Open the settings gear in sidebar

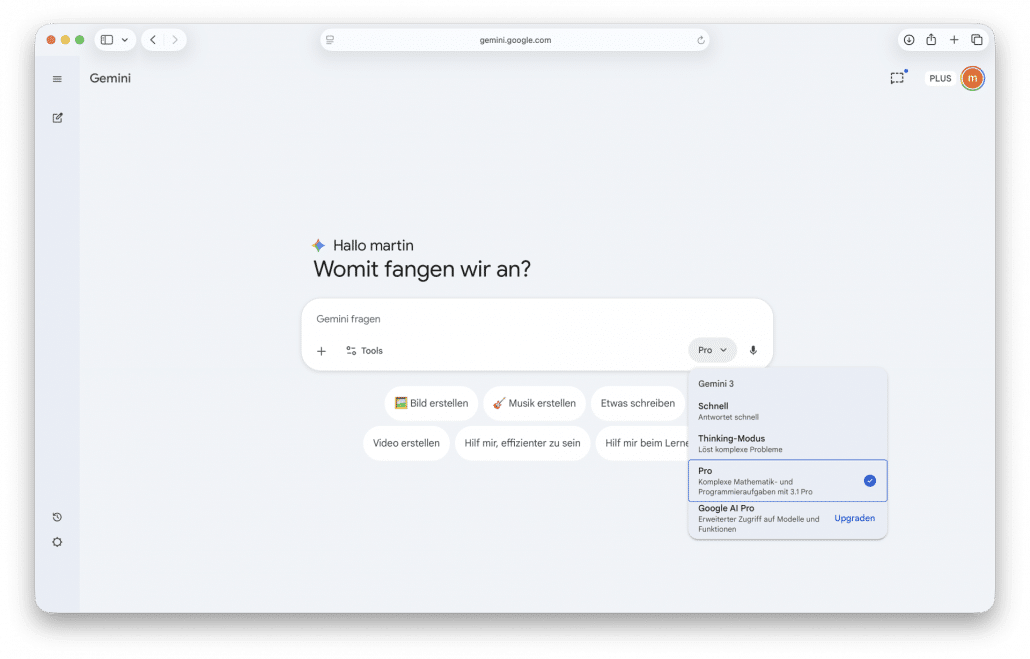click(57, 542)
